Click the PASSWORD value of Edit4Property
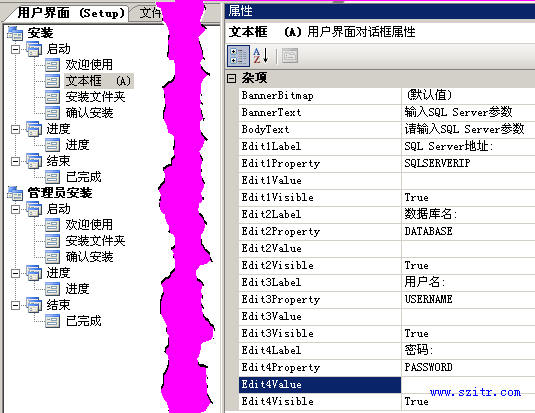 [x=429, y=367]
